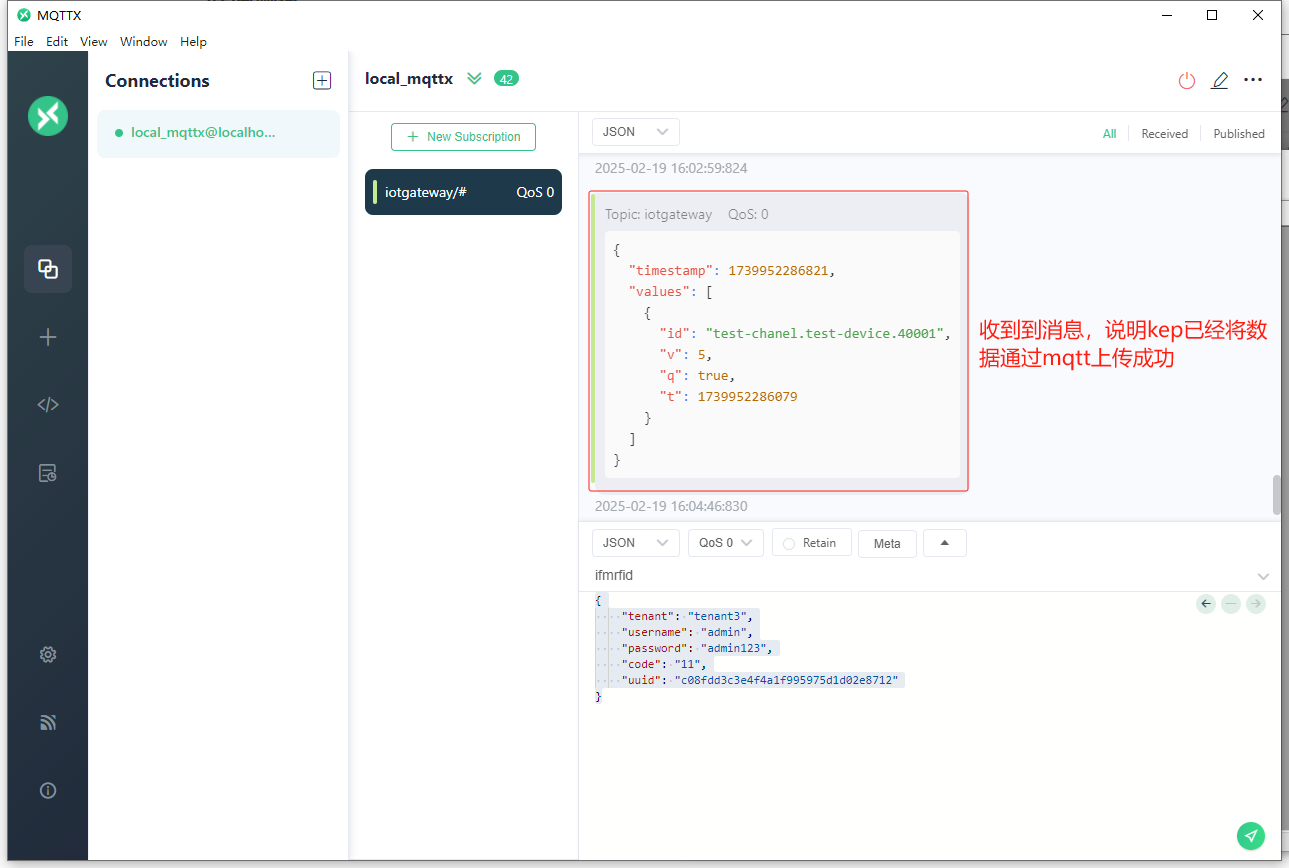
Task: Click timestamp 2025-02-19 16:04:46:830
Action: tap(671, 506)
